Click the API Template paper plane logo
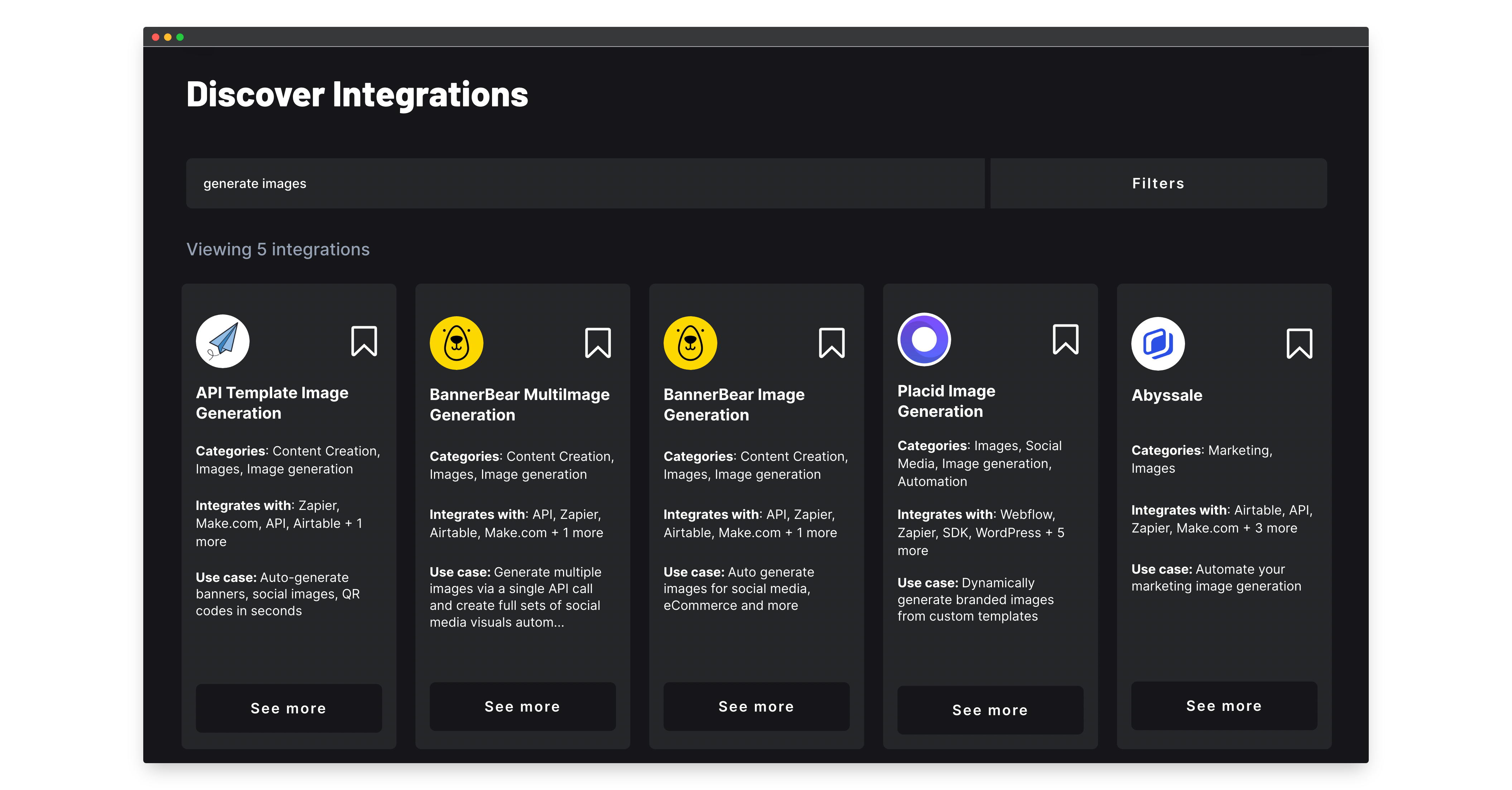Image resolution: width=1512 pixels, height=790 pixels. click(222, 341)
